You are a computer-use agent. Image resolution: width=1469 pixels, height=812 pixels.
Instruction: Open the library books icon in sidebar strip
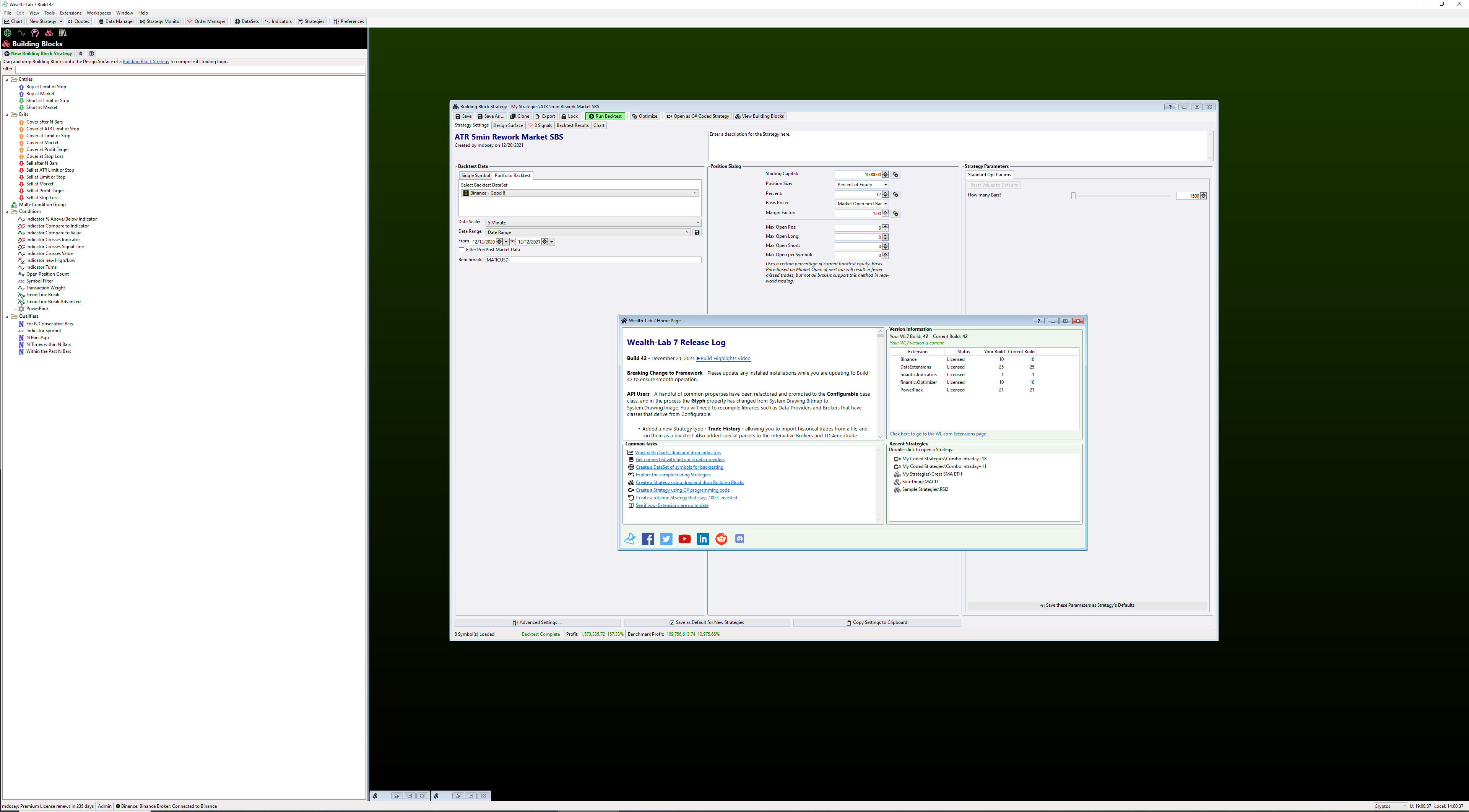click(63, 33)
